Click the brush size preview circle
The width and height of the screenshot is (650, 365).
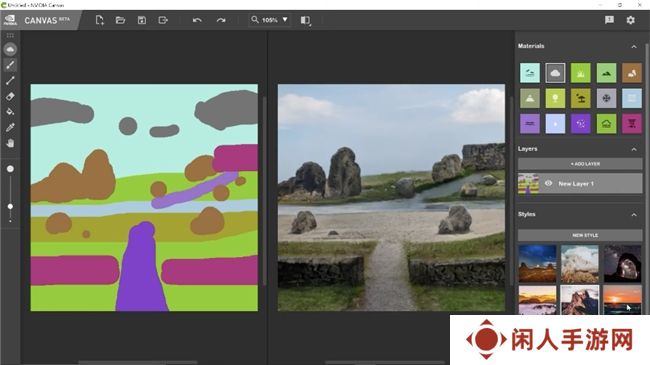click(x=10, y=169)
